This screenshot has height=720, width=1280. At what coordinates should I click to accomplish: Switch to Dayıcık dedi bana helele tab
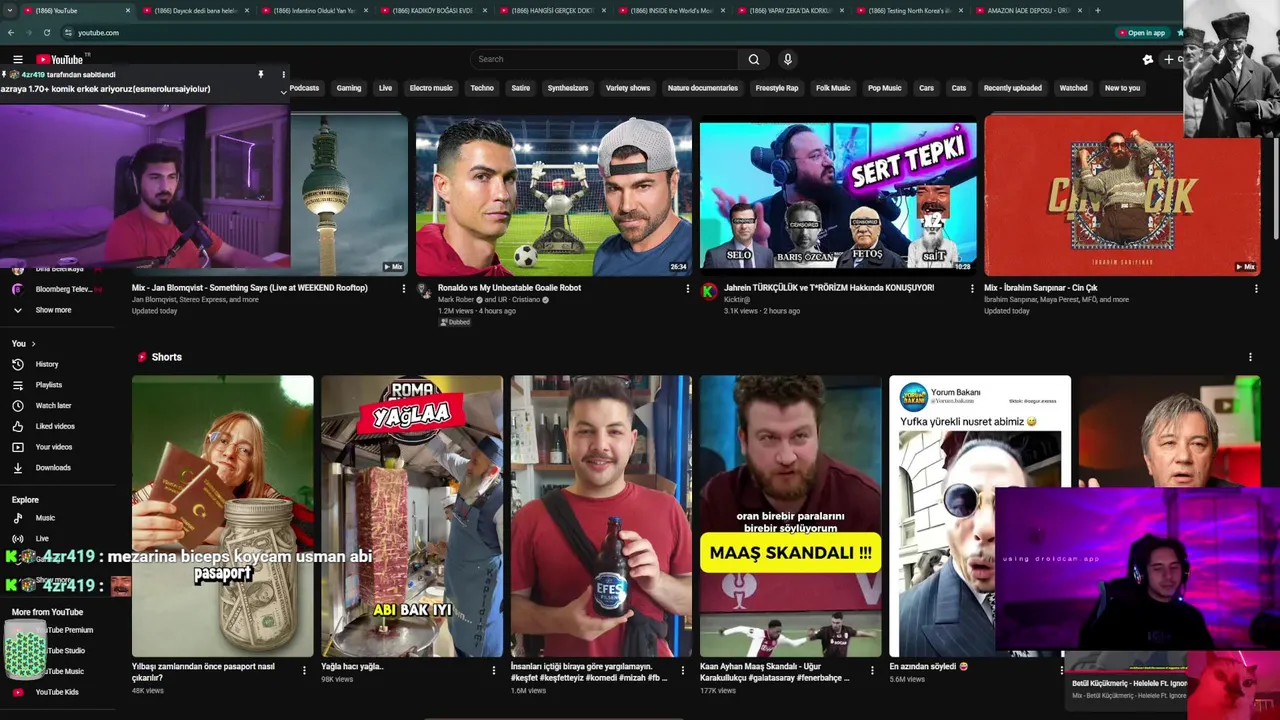tap(195, 10)
